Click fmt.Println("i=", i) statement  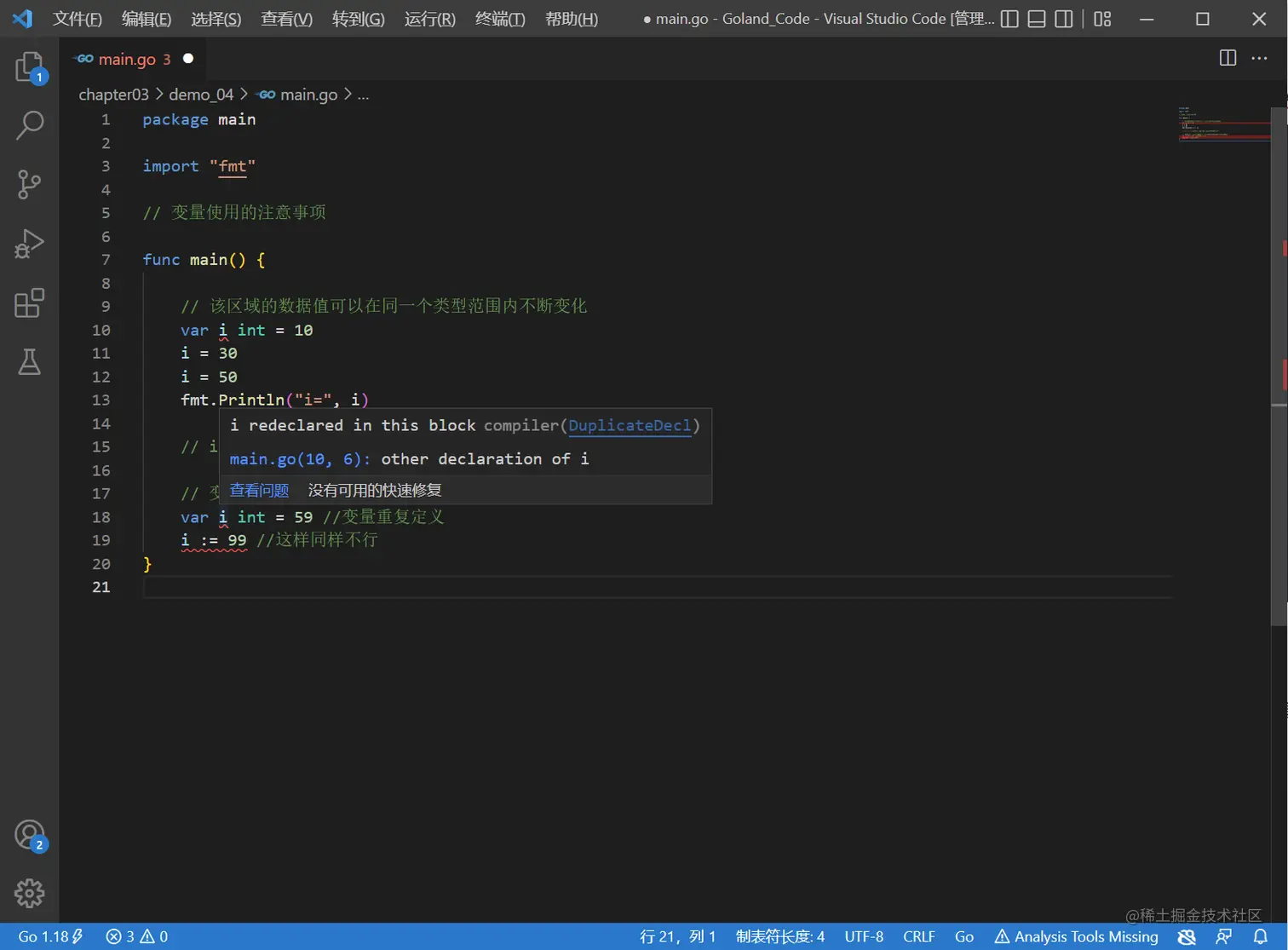coord(274,400)
